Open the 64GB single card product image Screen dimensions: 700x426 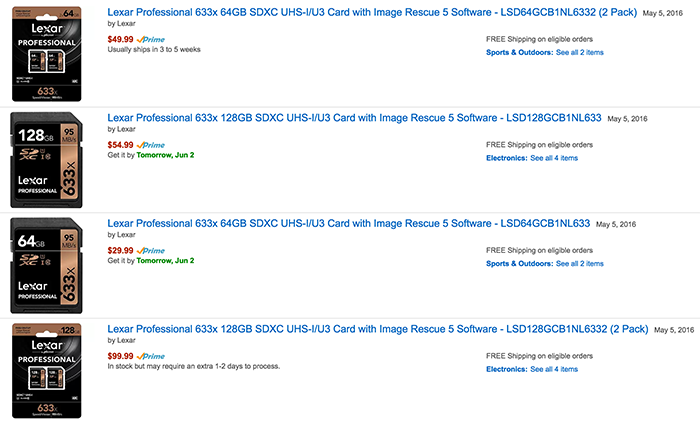[x=46, y=266]
